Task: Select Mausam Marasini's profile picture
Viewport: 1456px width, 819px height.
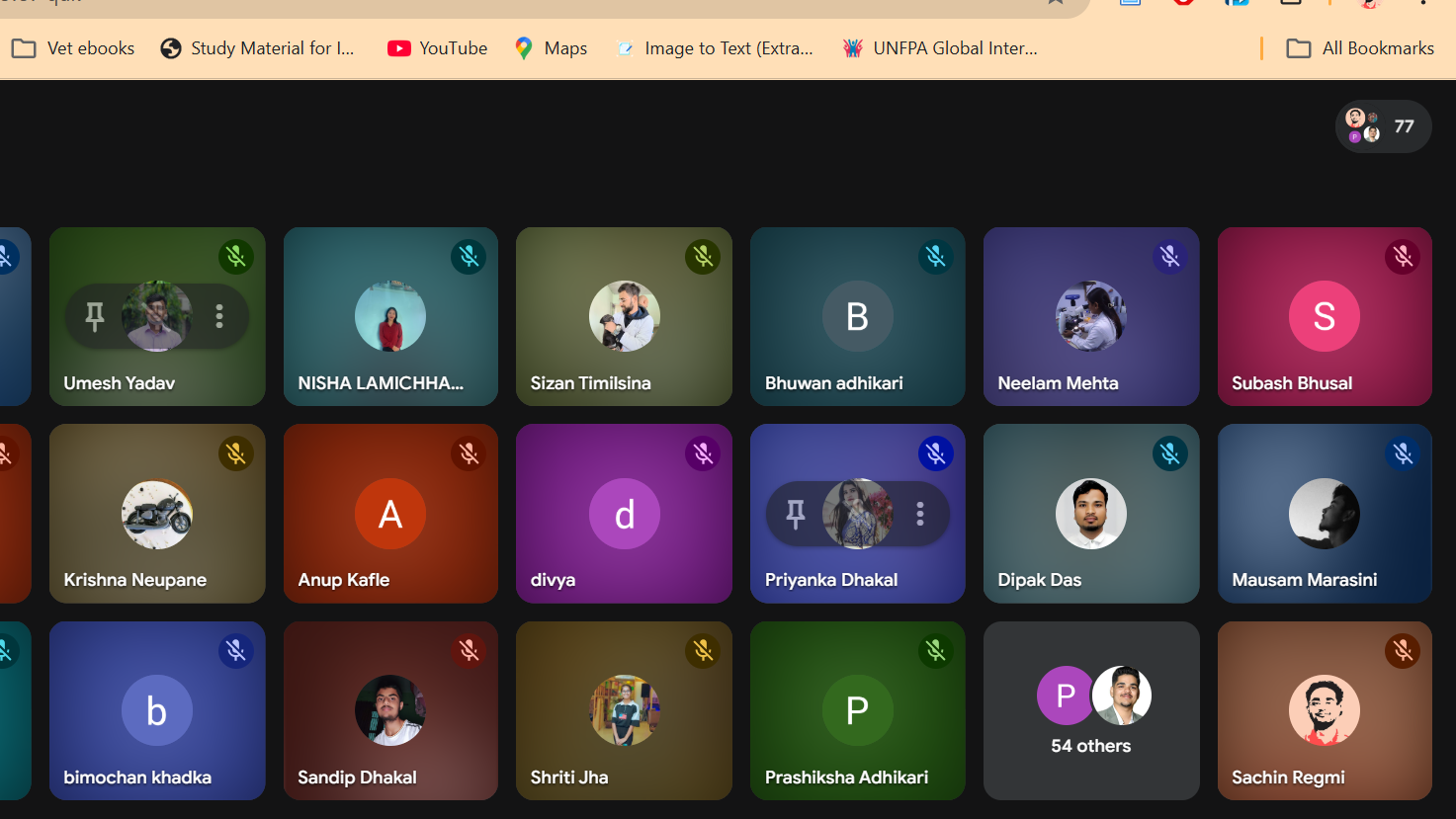Action: [1325, 514]
